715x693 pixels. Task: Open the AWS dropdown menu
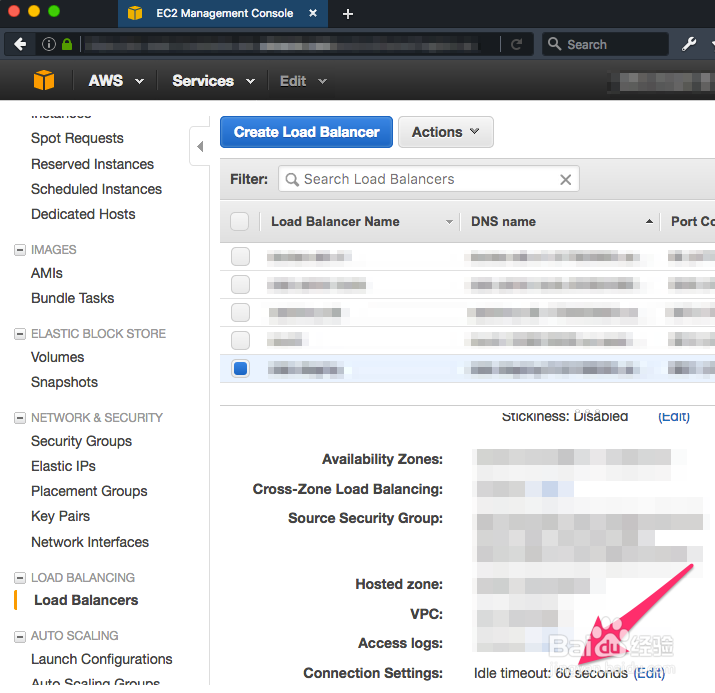[x=116, y=81]
